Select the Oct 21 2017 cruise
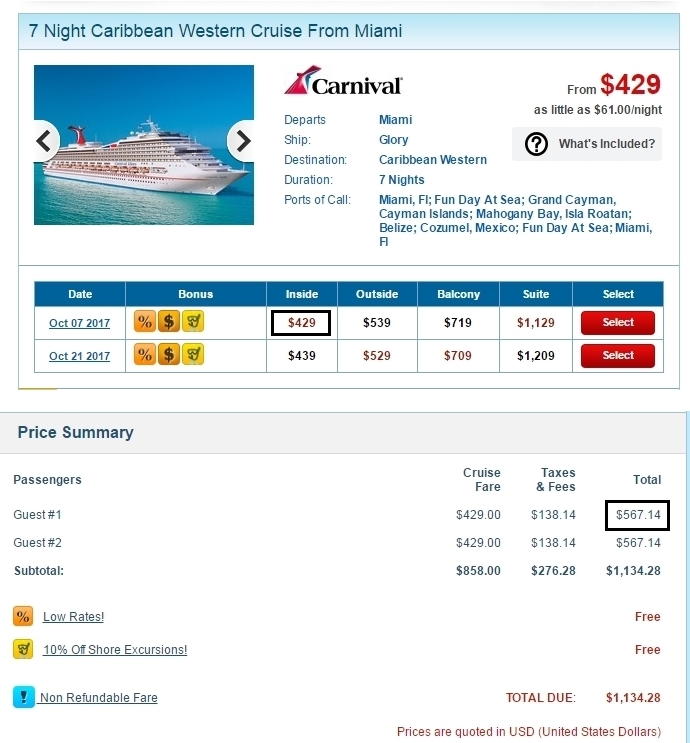 [617, 356]
